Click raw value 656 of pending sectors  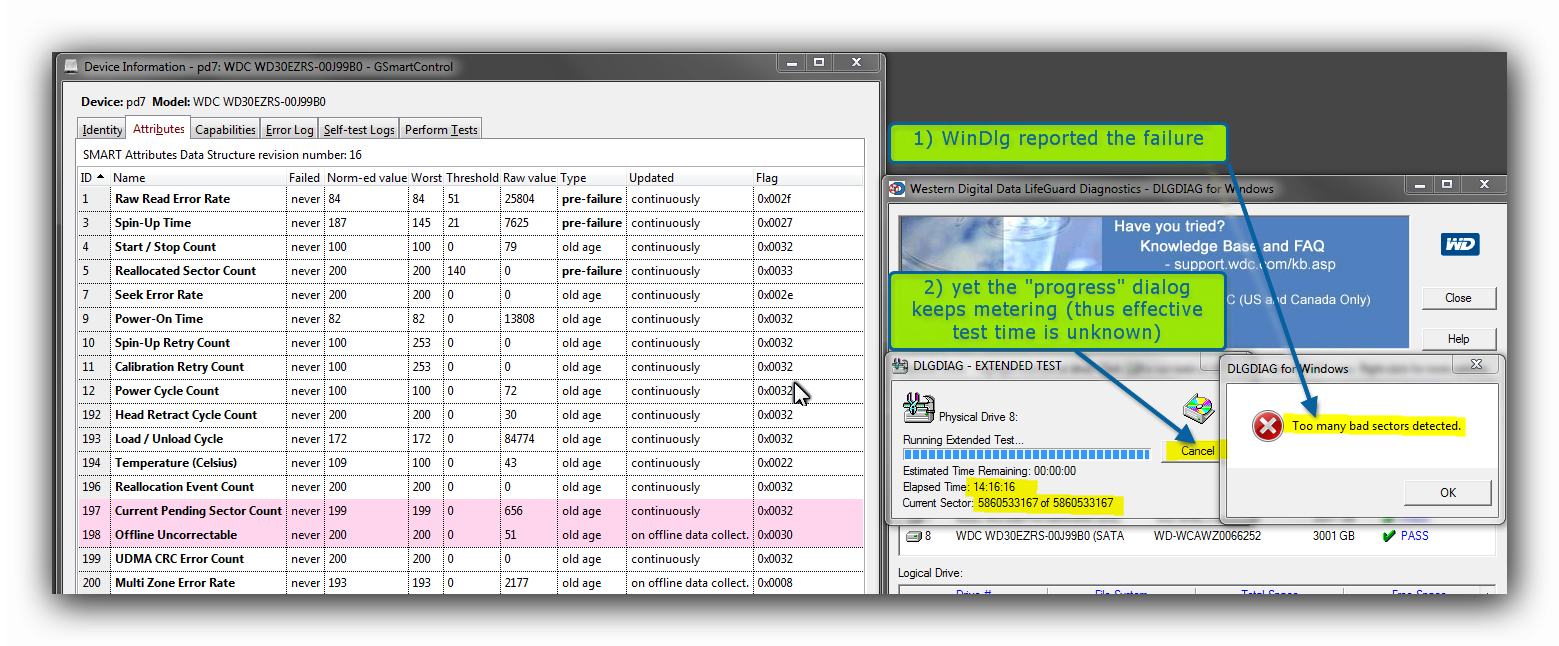(x=515, y=511)
